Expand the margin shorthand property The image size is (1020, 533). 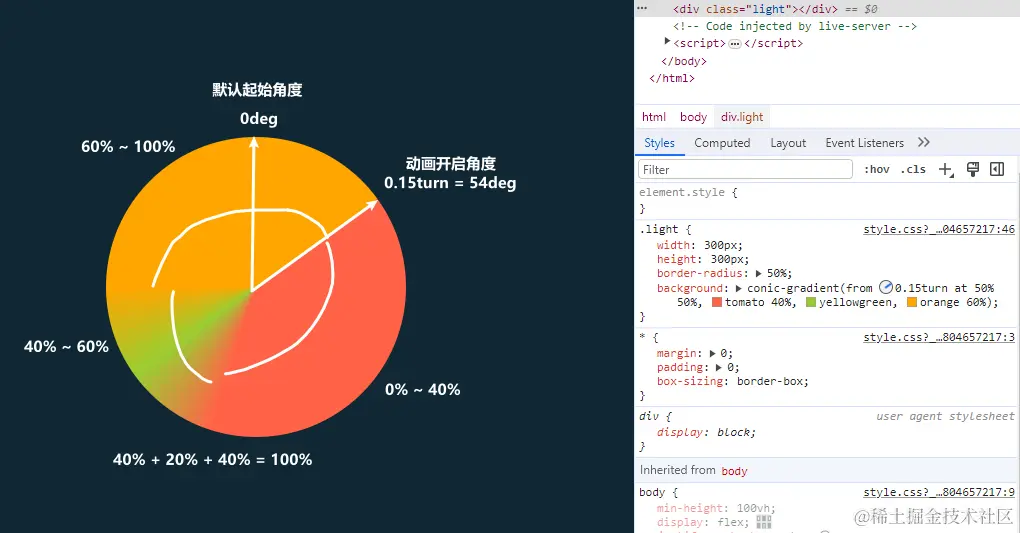(712, 353)
